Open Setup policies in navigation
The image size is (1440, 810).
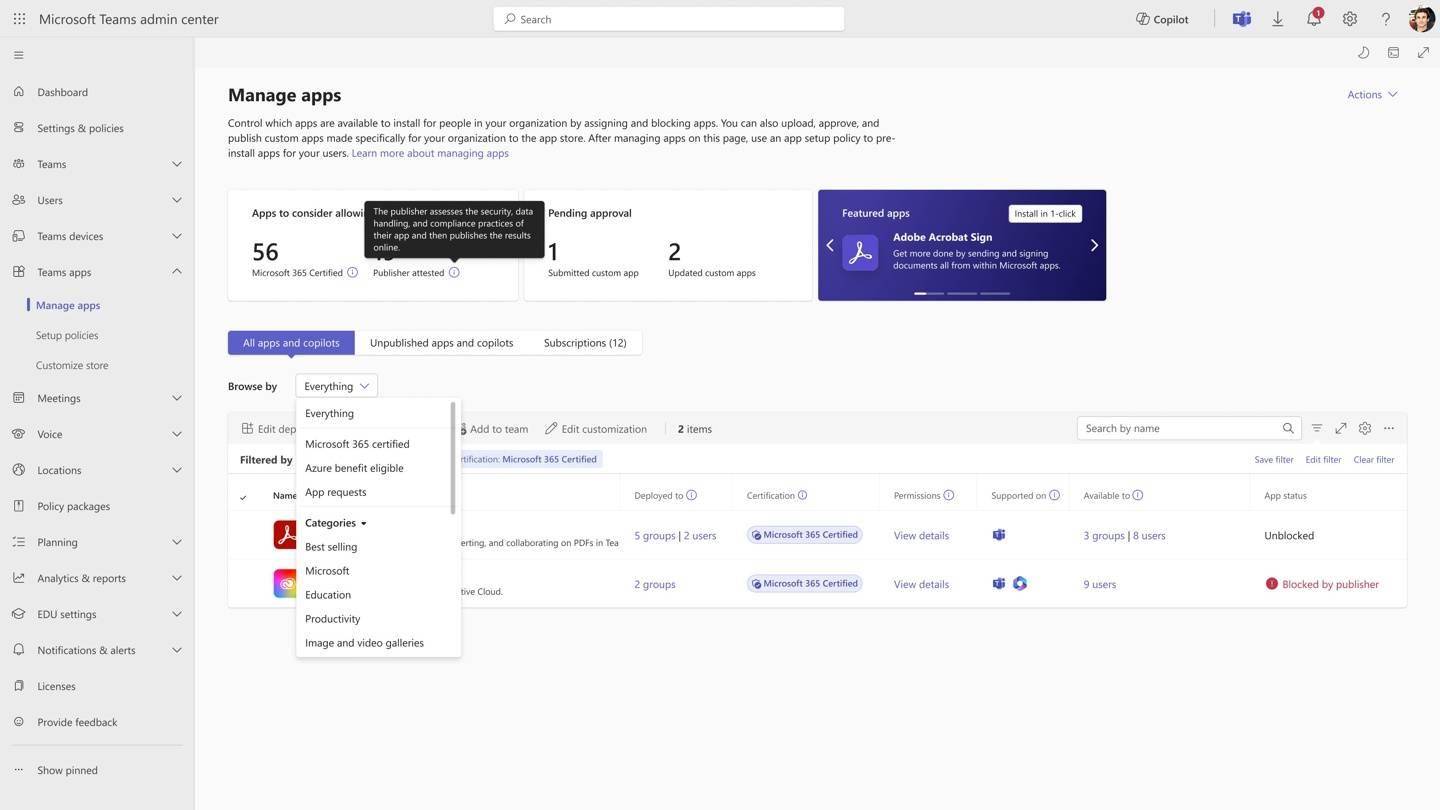click(67, 335)
